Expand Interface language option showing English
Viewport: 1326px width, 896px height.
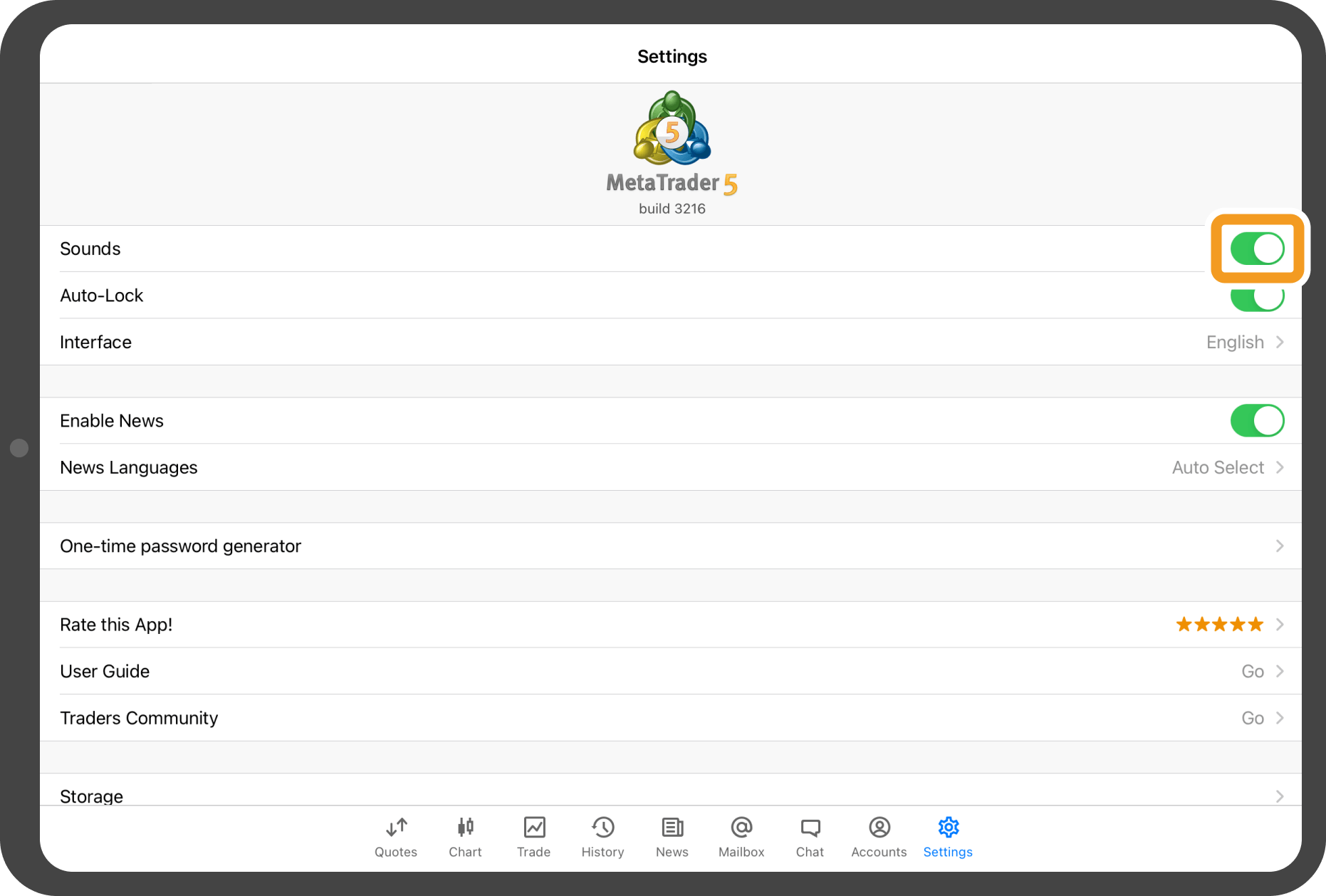(x=1243, y=343)
